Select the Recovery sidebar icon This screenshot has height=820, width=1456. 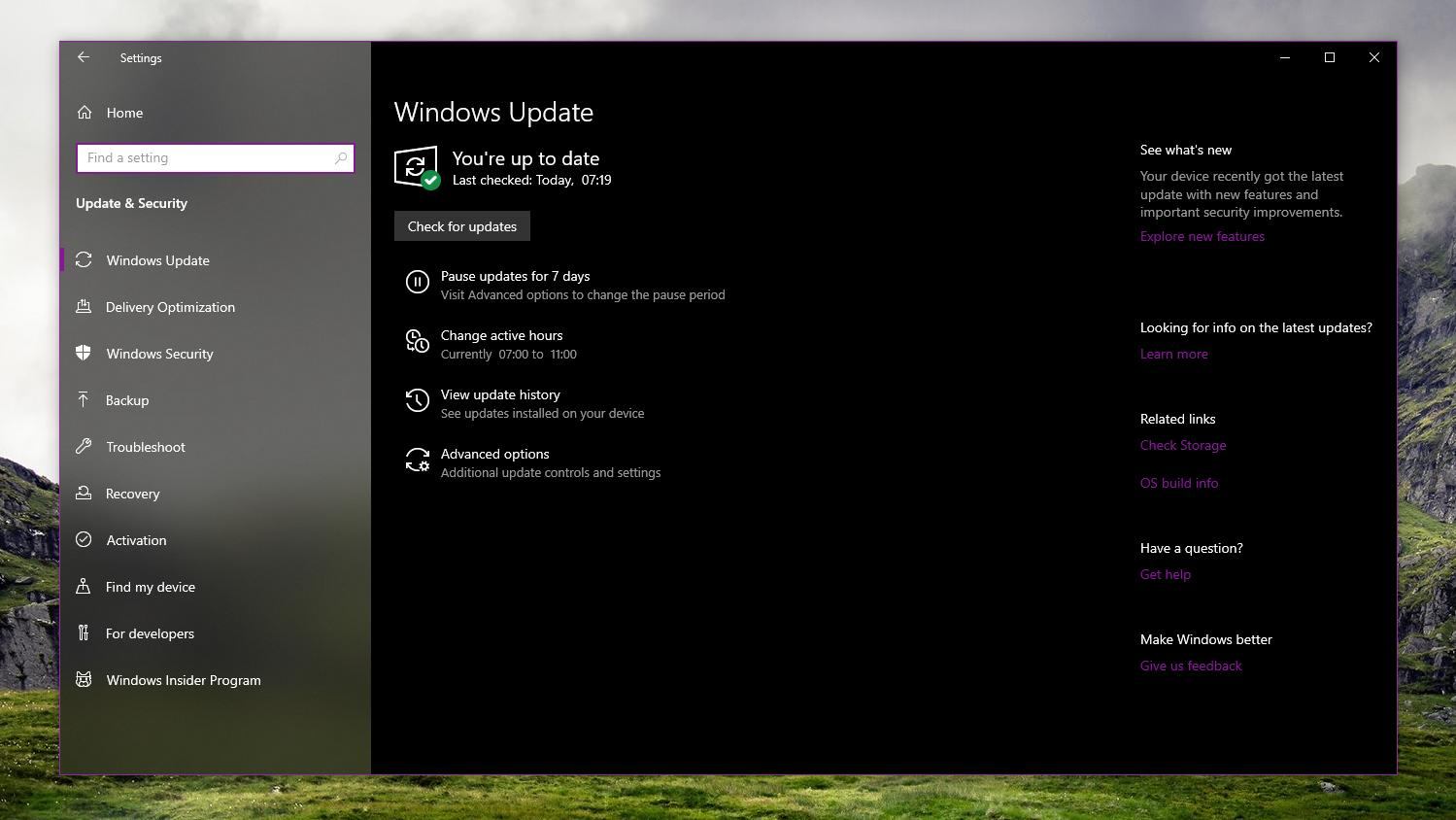[85, 494]
